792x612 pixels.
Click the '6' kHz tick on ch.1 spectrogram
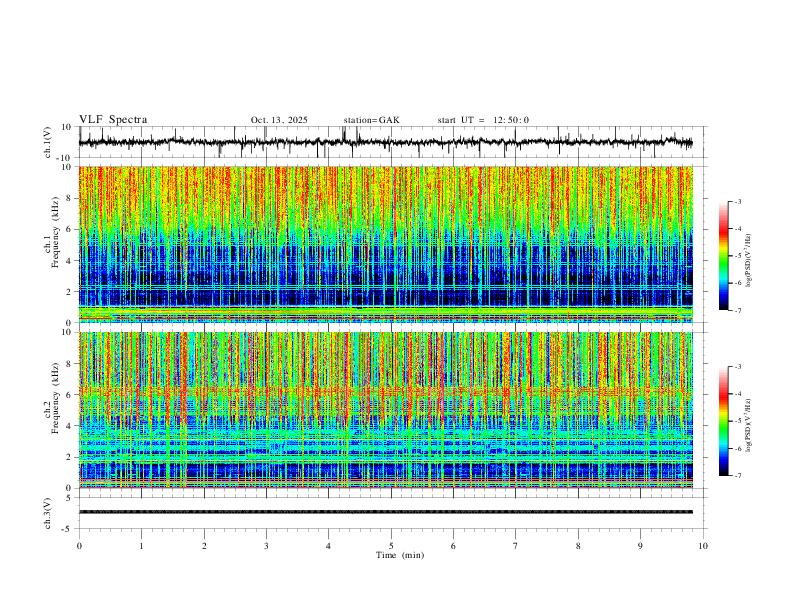coord(69,229)
